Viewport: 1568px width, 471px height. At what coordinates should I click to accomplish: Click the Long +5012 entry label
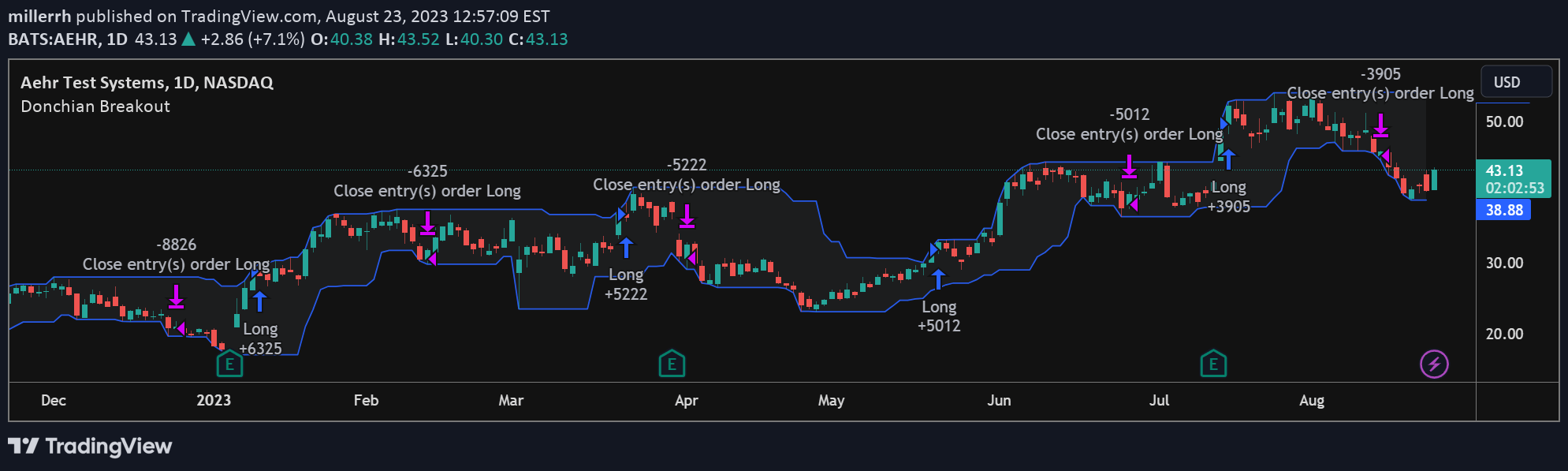(x=939, y=316)
